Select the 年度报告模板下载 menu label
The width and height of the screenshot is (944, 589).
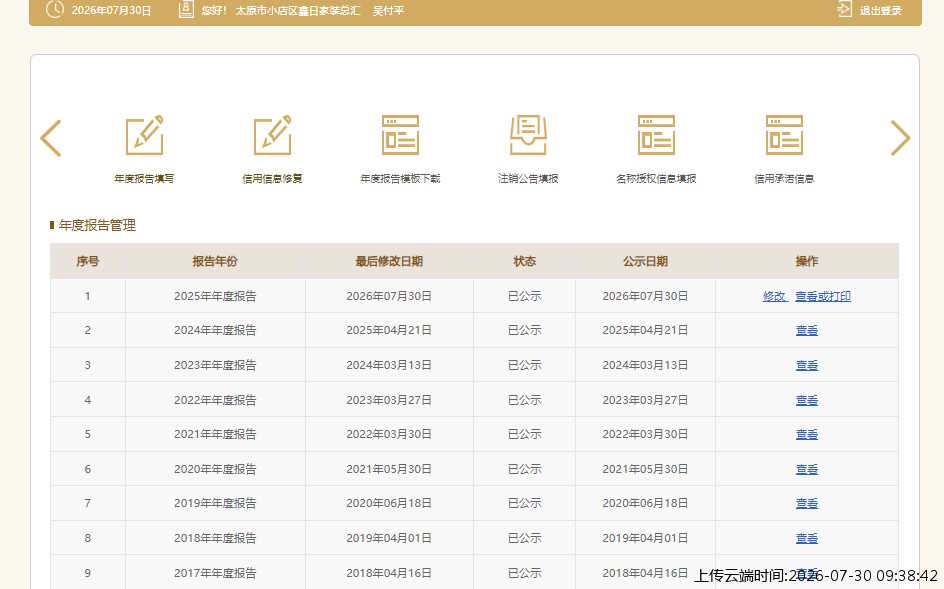[x=400, y=178]
